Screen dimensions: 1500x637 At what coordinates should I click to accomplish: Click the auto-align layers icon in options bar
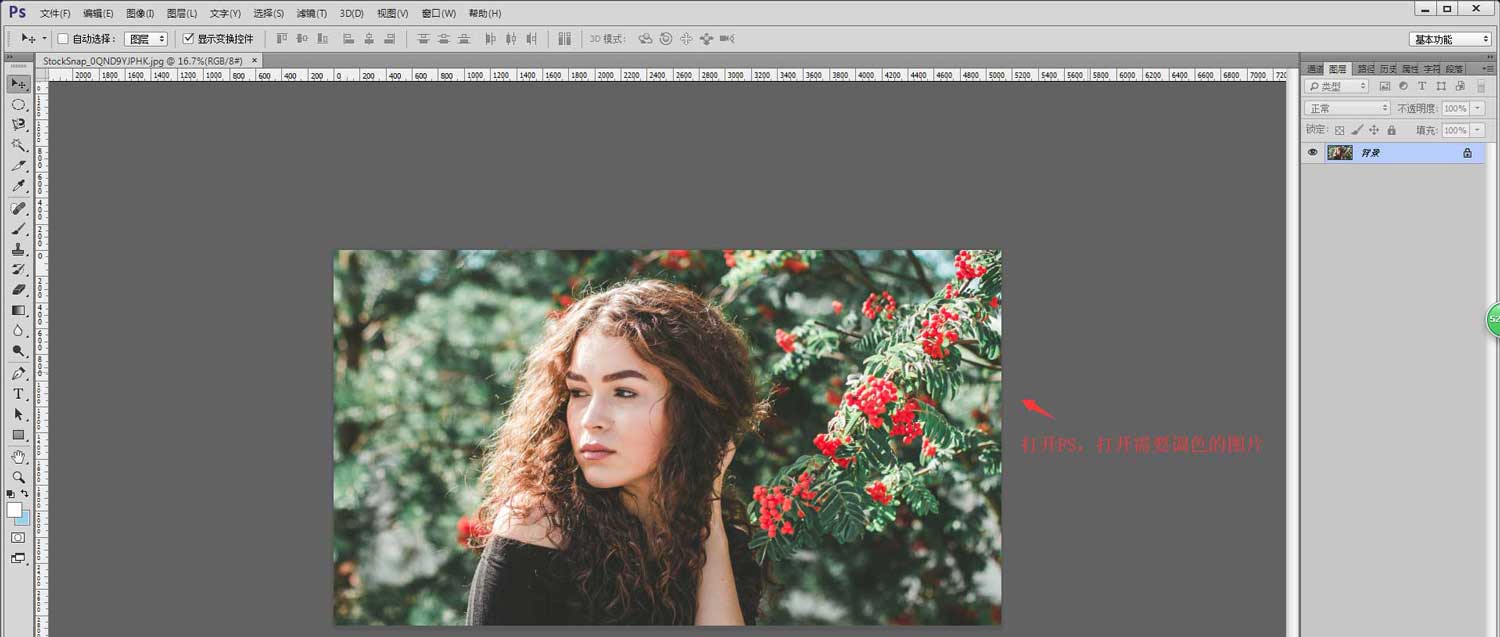coord(564,39)
